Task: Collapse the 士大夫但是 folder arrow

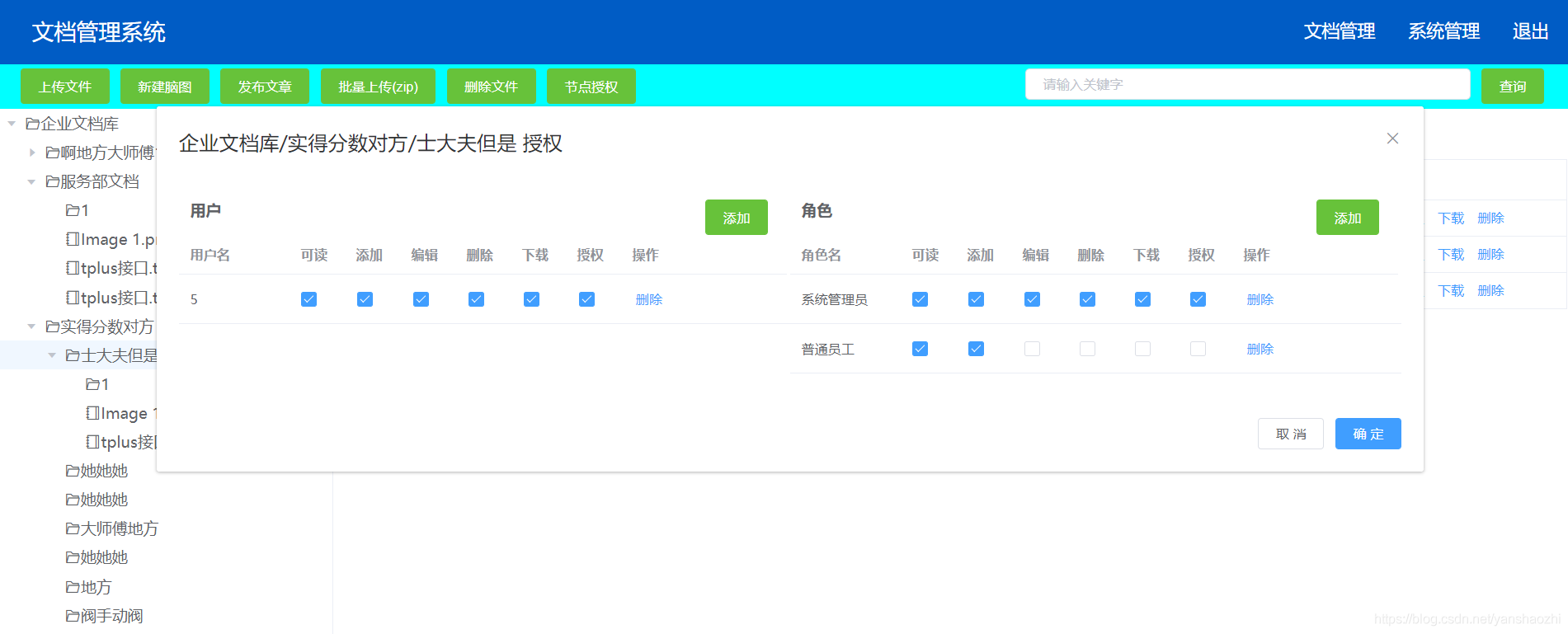Action: (x=51, y=355)
